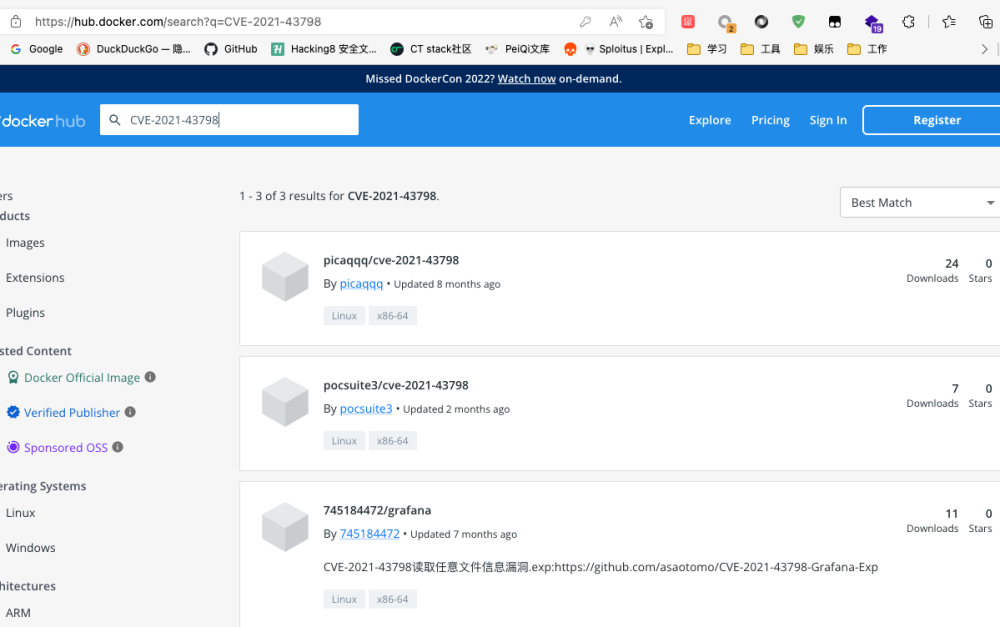Open the Hacking8 bookmark
Screen dimensions: 1000x627
(323, 49)
